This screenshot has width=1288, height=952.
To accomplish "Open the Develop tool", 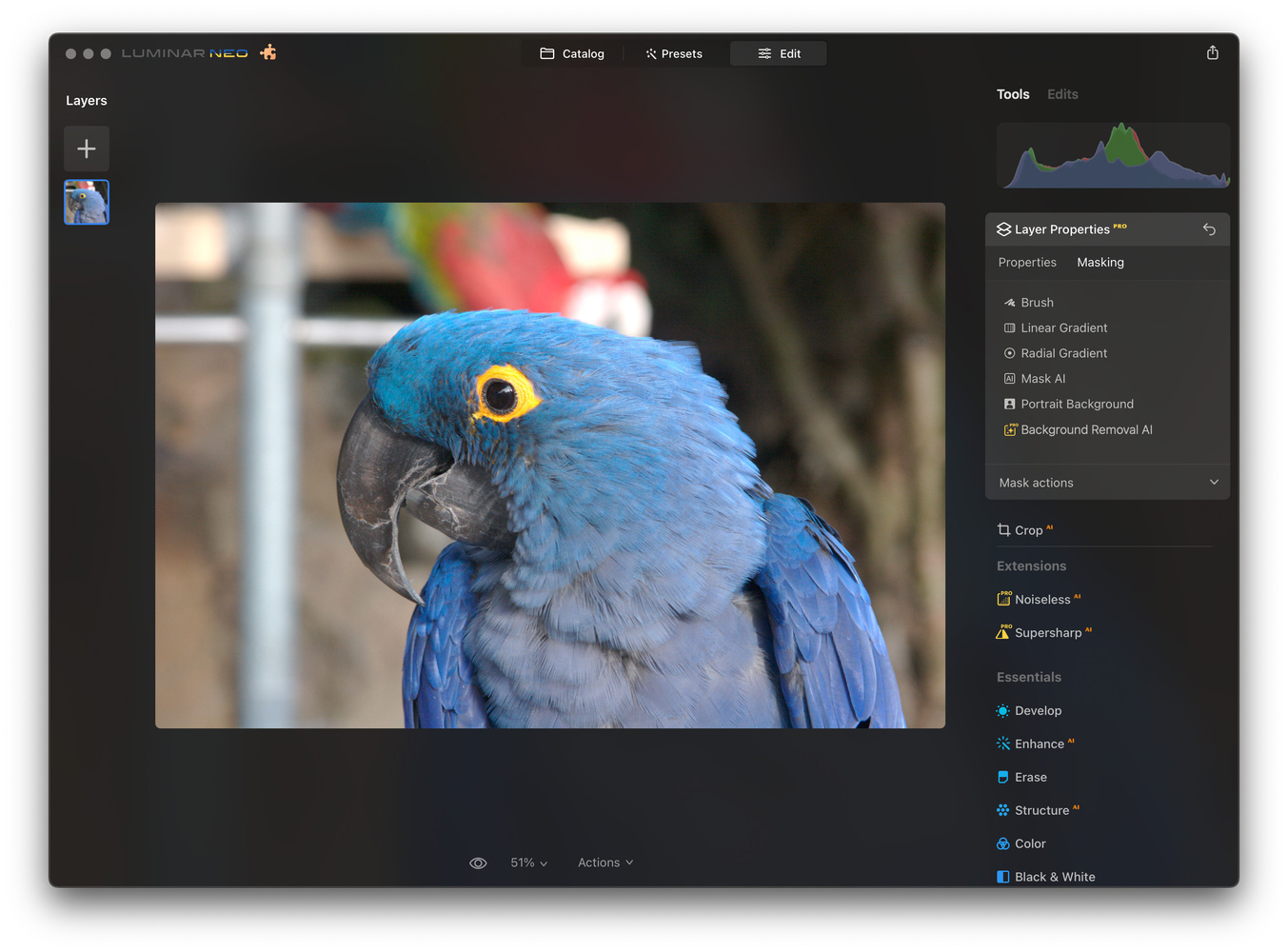I will coord(1037,711).
